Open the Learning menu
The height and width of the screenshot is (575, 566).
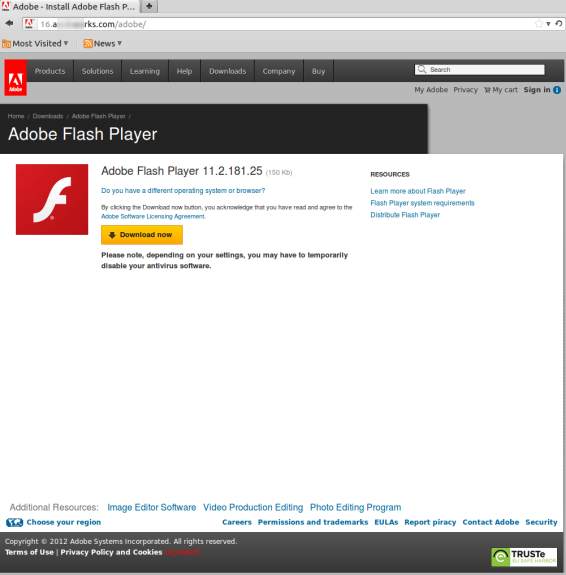pos(145,71)
